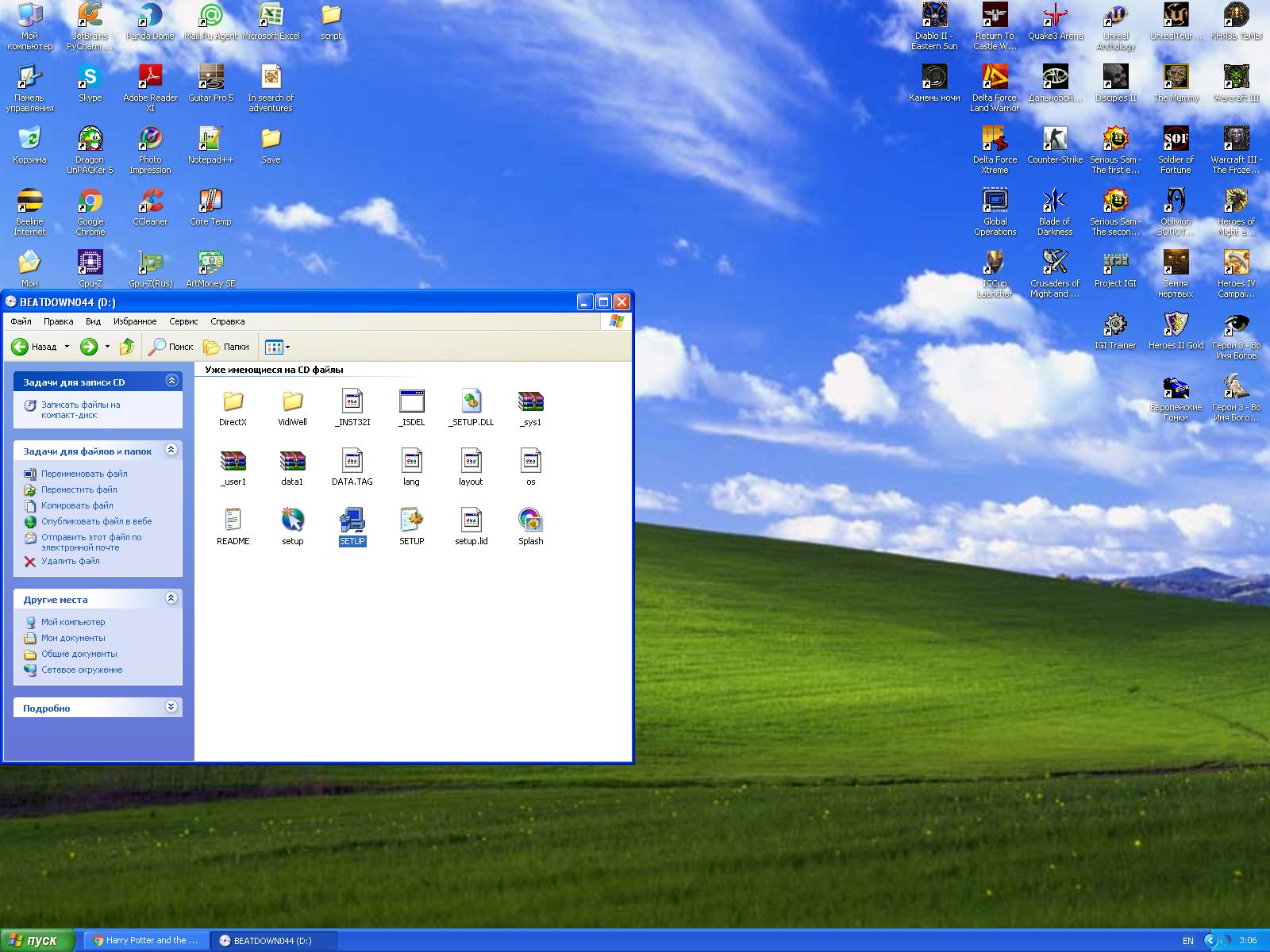Collapse the Другие места panel
Image resolution: width=1270 pixels, height=952 pixels.
(x=171, y=598)
